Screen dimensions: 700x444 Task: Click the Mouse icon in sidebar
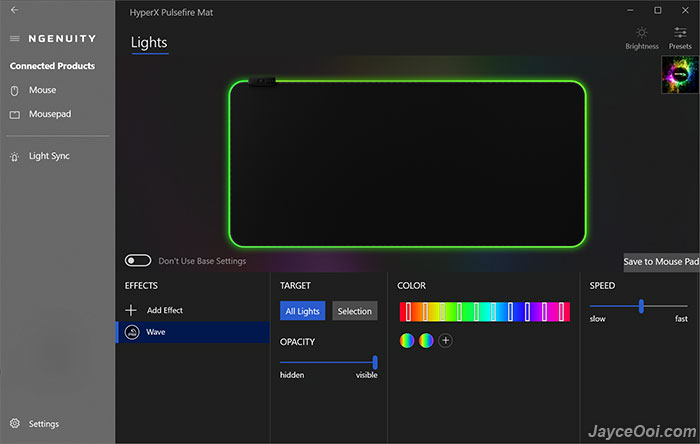(x=14, y=91)
